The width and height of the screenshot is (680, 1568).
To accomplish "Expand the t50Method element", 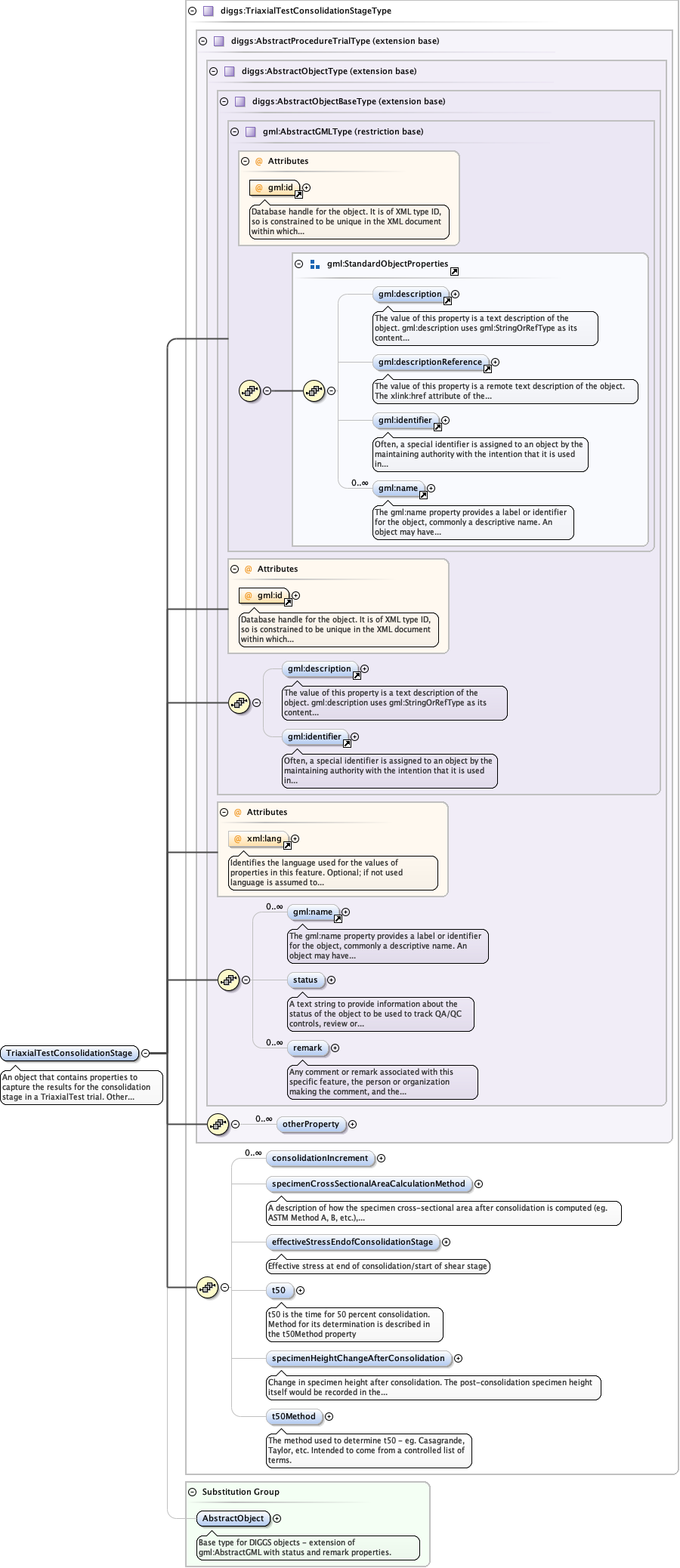I will click(329, 1416).
